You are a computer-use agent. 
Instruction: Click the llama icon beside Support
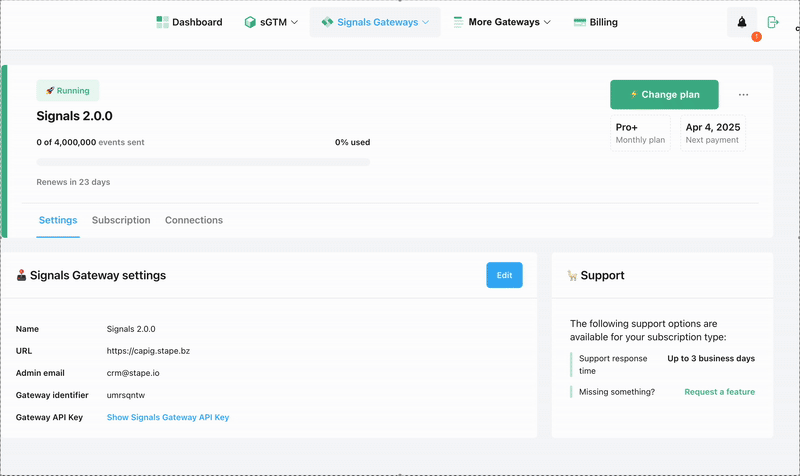tap(572, 275)
